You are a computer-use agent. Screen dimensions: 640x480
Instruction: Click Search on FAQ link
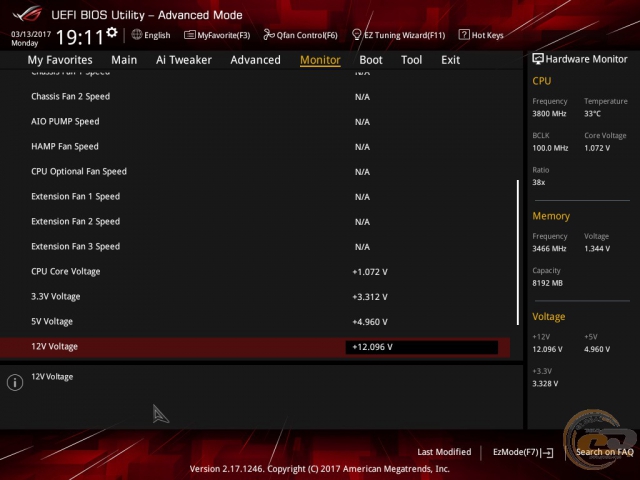(x=604, y=452)
